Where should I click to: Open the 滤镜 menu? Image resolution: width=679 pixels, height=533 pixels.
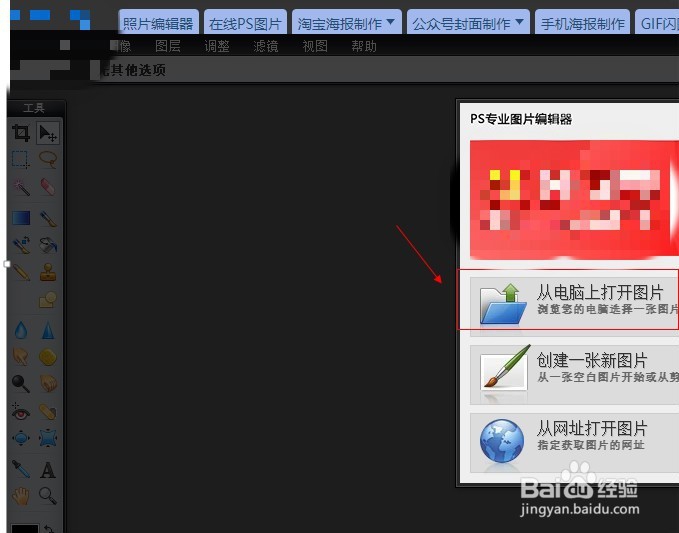[x=266, y=46]
